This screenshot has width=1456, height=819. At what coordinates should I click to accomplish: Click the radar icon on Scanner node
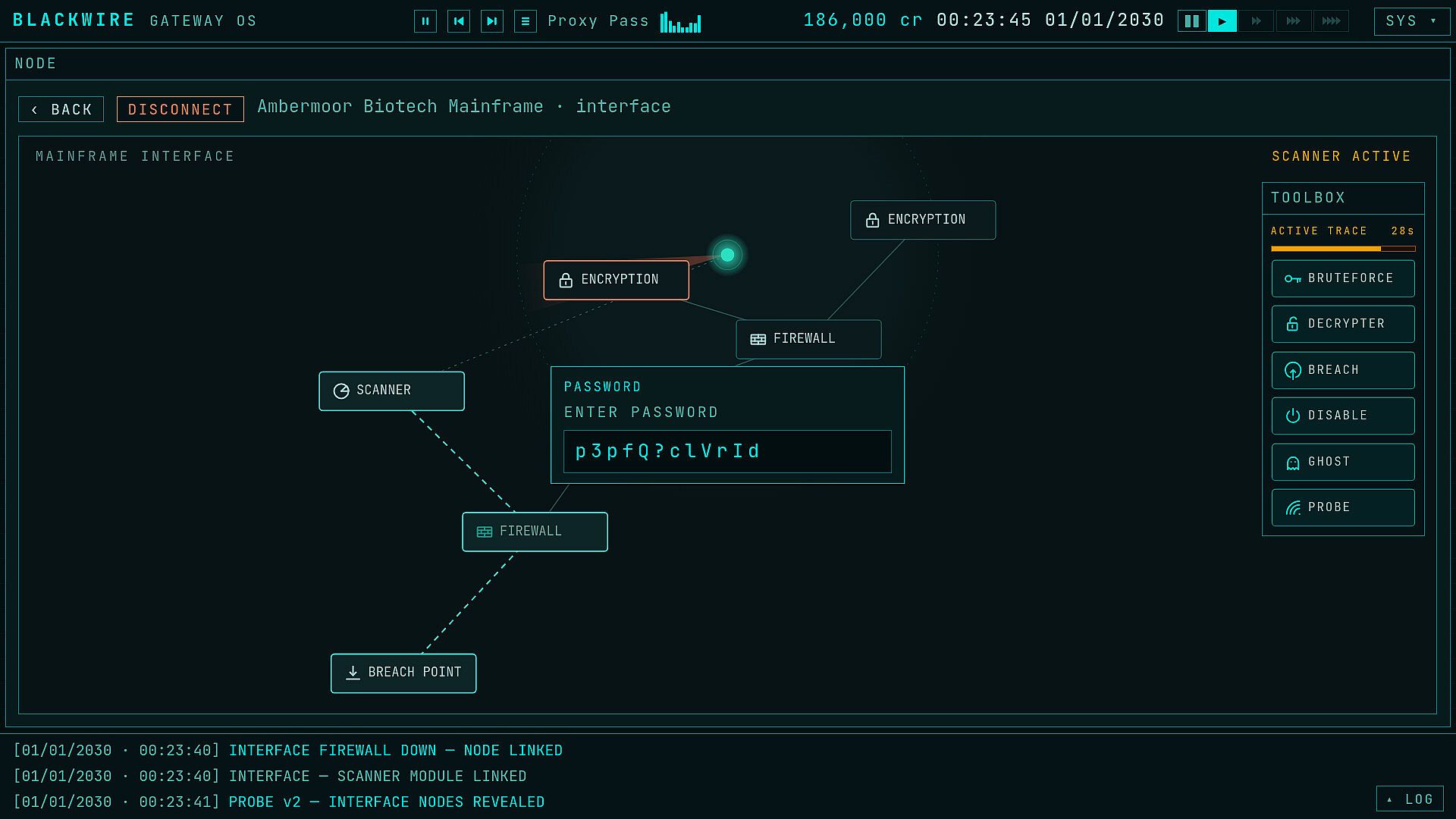pyautogui.click(x=341, y=391)
